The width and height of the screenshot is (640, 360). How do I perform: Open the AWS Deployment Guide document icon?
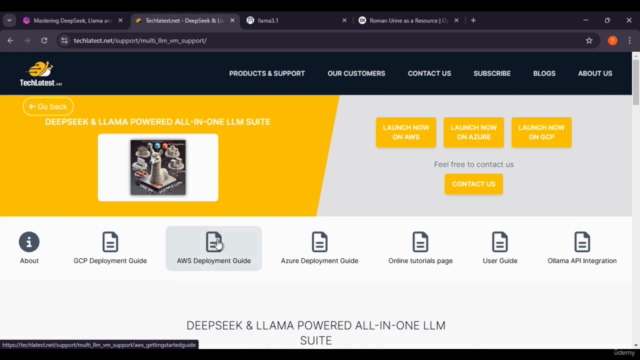(x=214, y=242)
